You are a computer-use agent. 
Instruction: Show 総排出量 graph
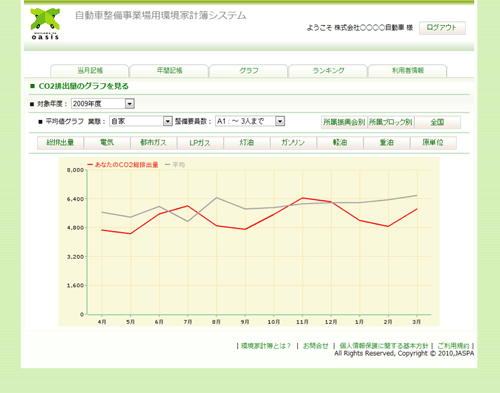coord(60,143)
